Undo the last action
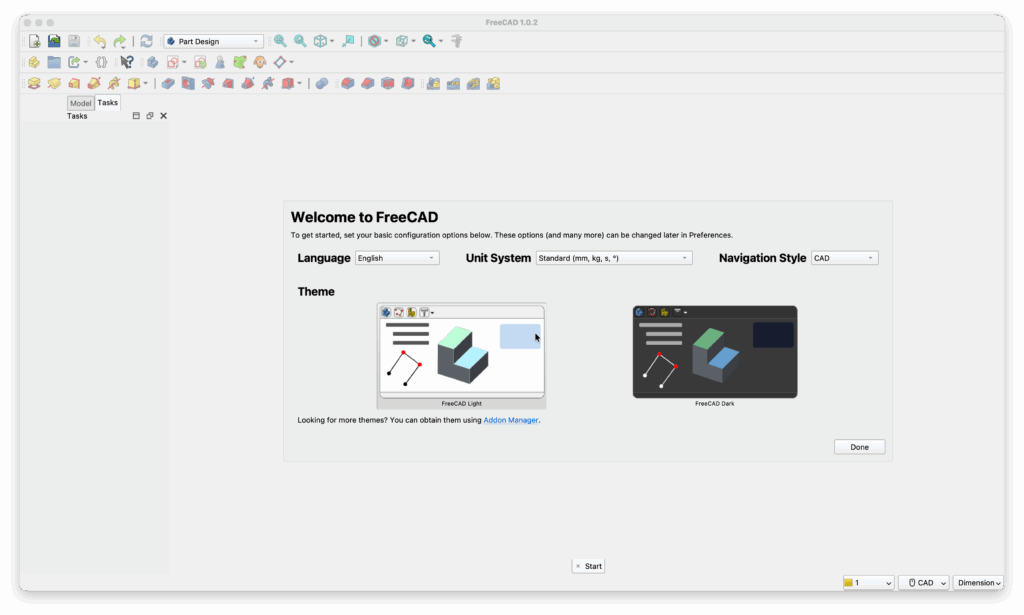Viewport: 1024px width, 615px height. (x=99, y=41)
